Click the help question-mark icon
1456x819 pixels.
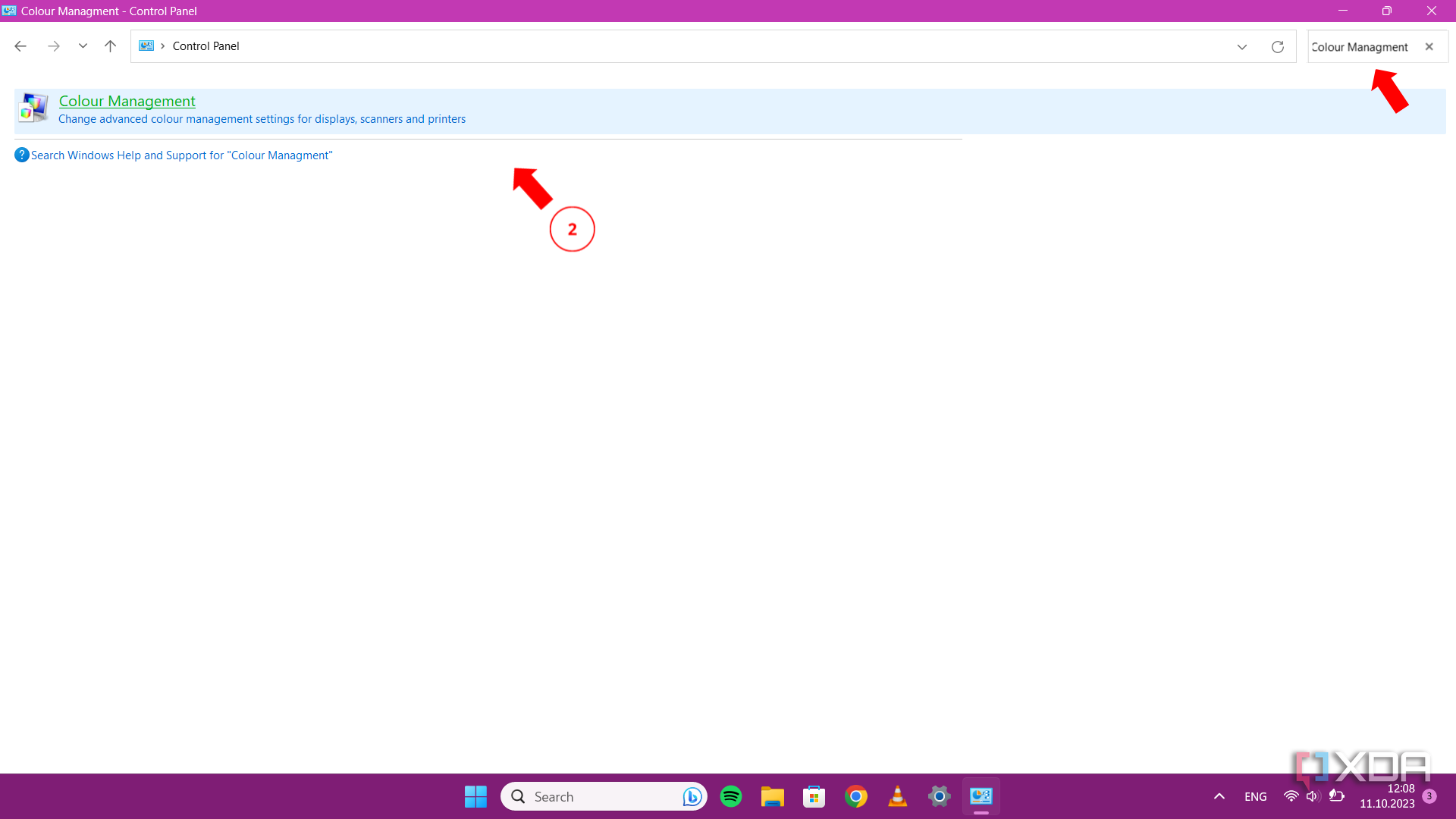[x=21, y=155]
